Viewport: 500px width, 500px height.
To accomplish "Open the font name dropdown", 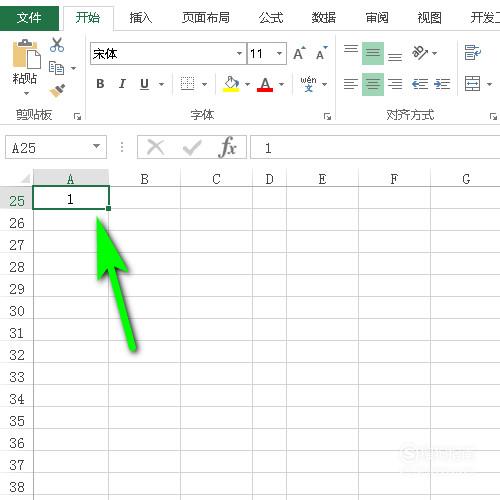I will coord(239,53).
